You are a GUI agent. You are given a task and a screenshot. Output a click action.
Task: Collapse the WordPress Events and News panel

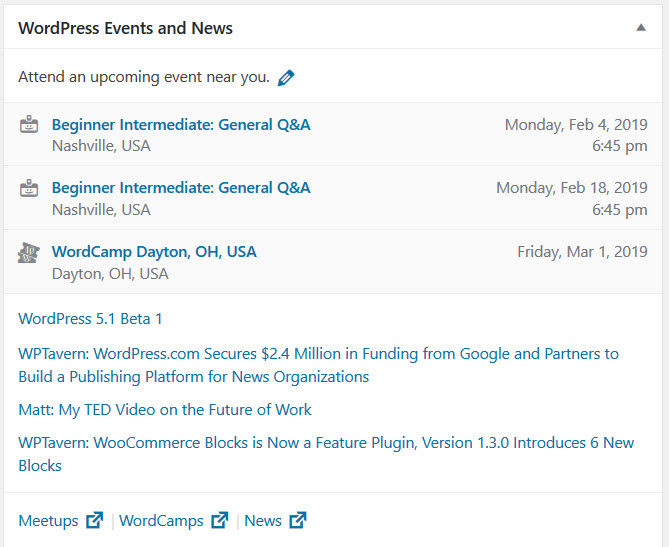[x=641, y=28]
